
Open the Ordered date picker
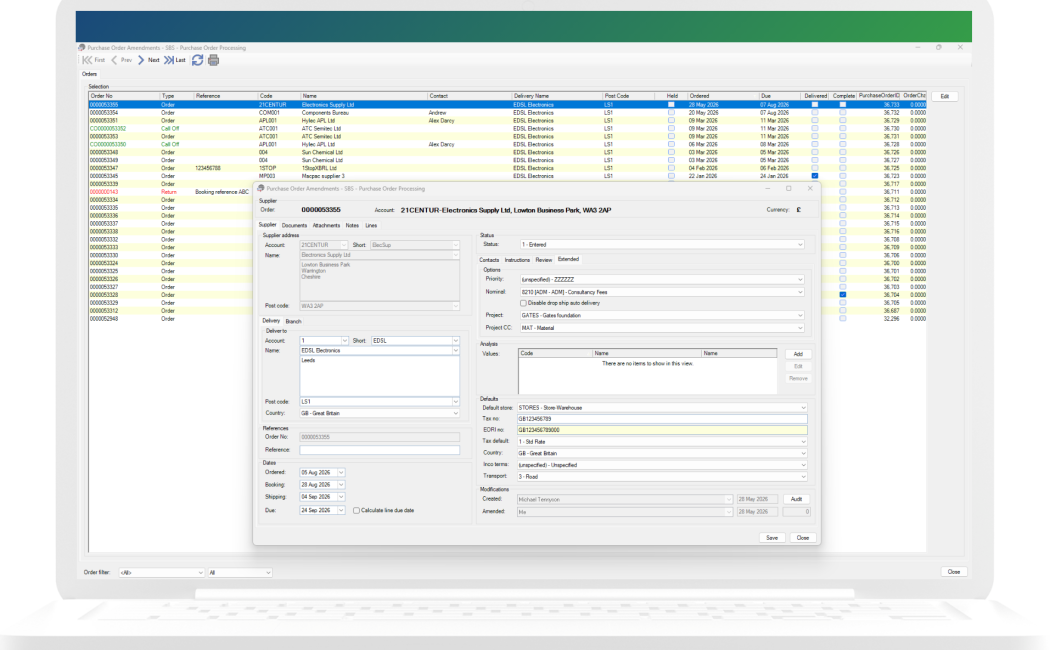tap(341, 473)
